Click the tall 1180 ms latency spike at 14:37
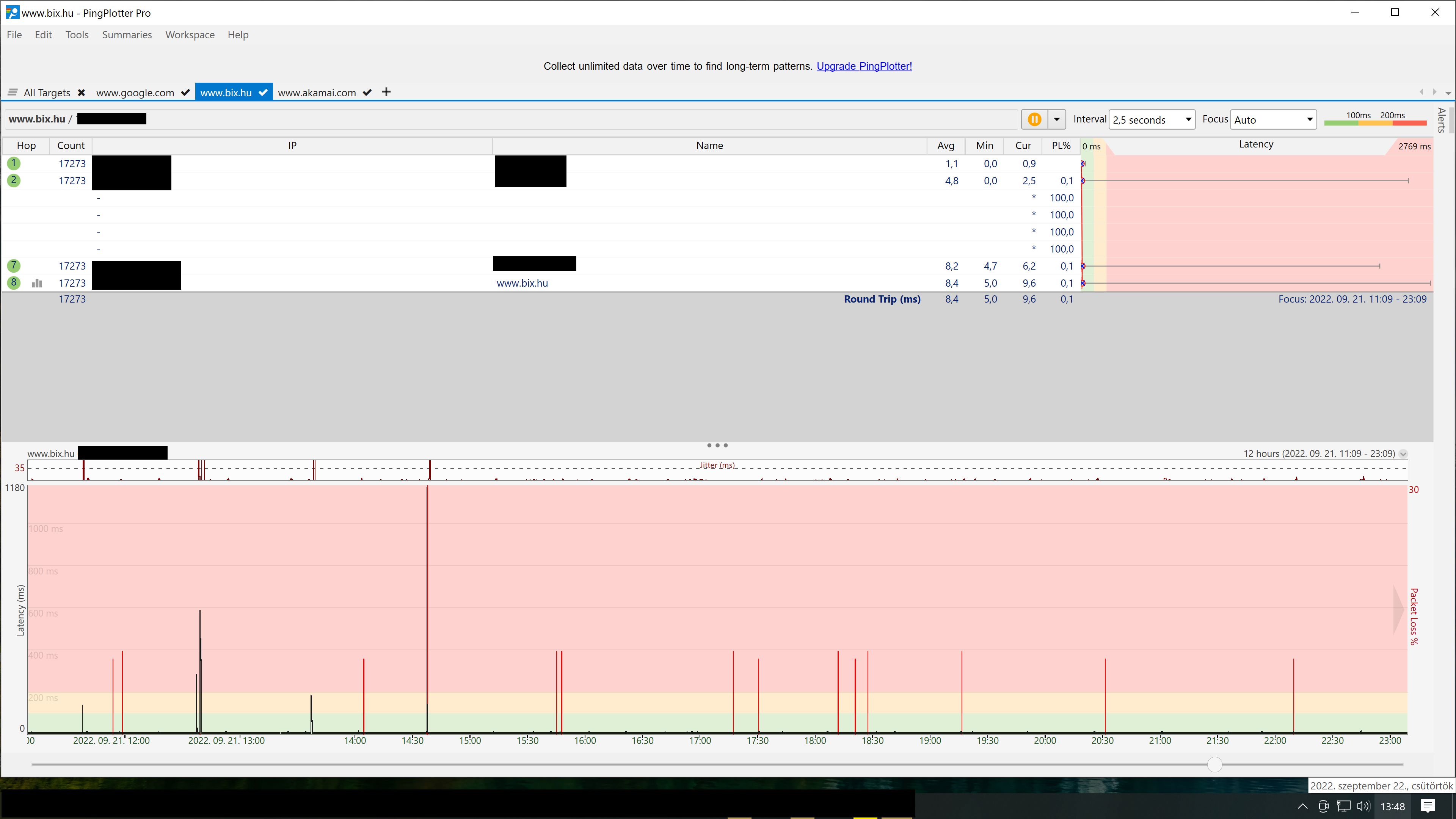 (427, 609)
